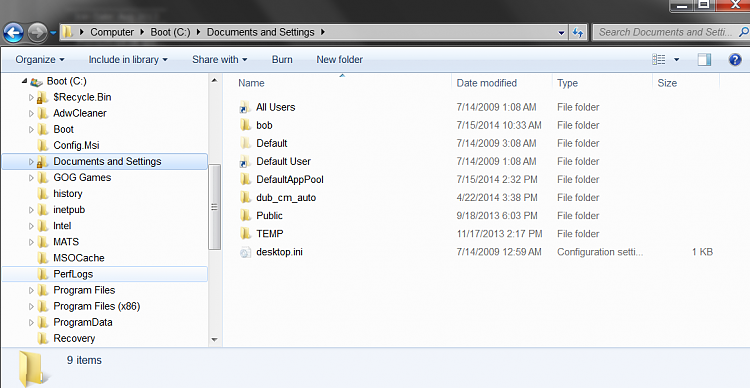The image size is (750, 388).
Task: Select Boot (C:) in the address breadcrumb
Action: [170, 32]
